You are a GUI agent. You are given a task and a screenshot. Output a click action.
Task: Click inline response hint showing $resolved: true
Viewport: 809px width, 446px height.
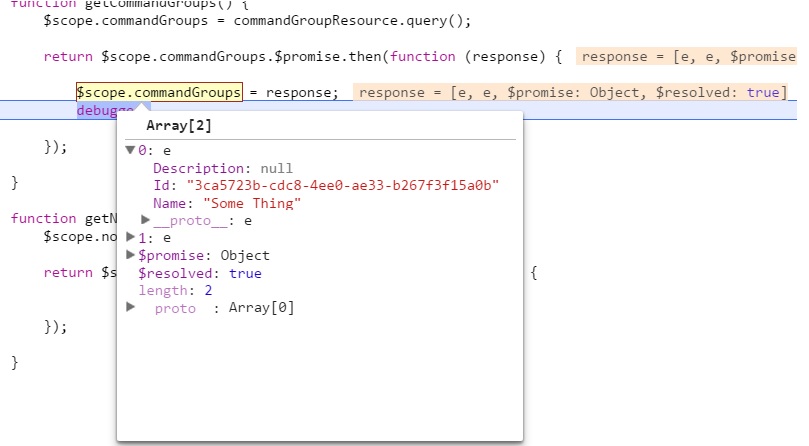pos(571,92)
